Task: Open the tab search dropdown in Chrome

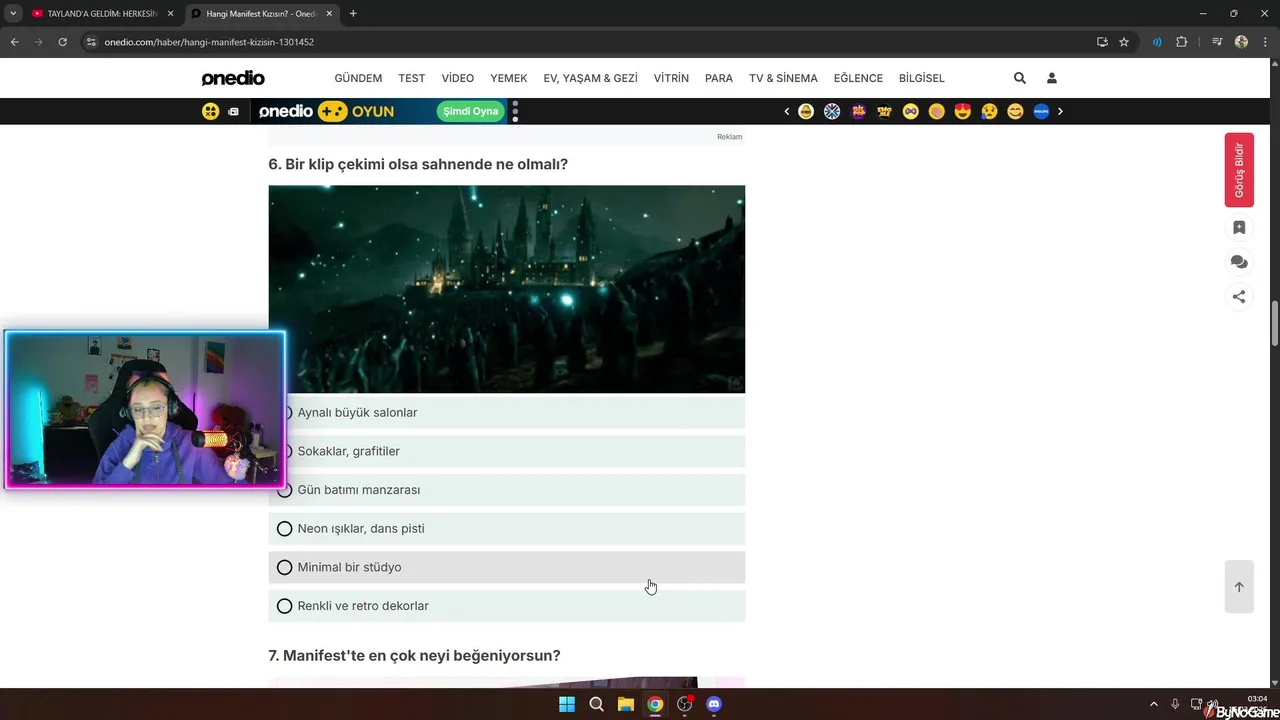Action: [13, 13]
